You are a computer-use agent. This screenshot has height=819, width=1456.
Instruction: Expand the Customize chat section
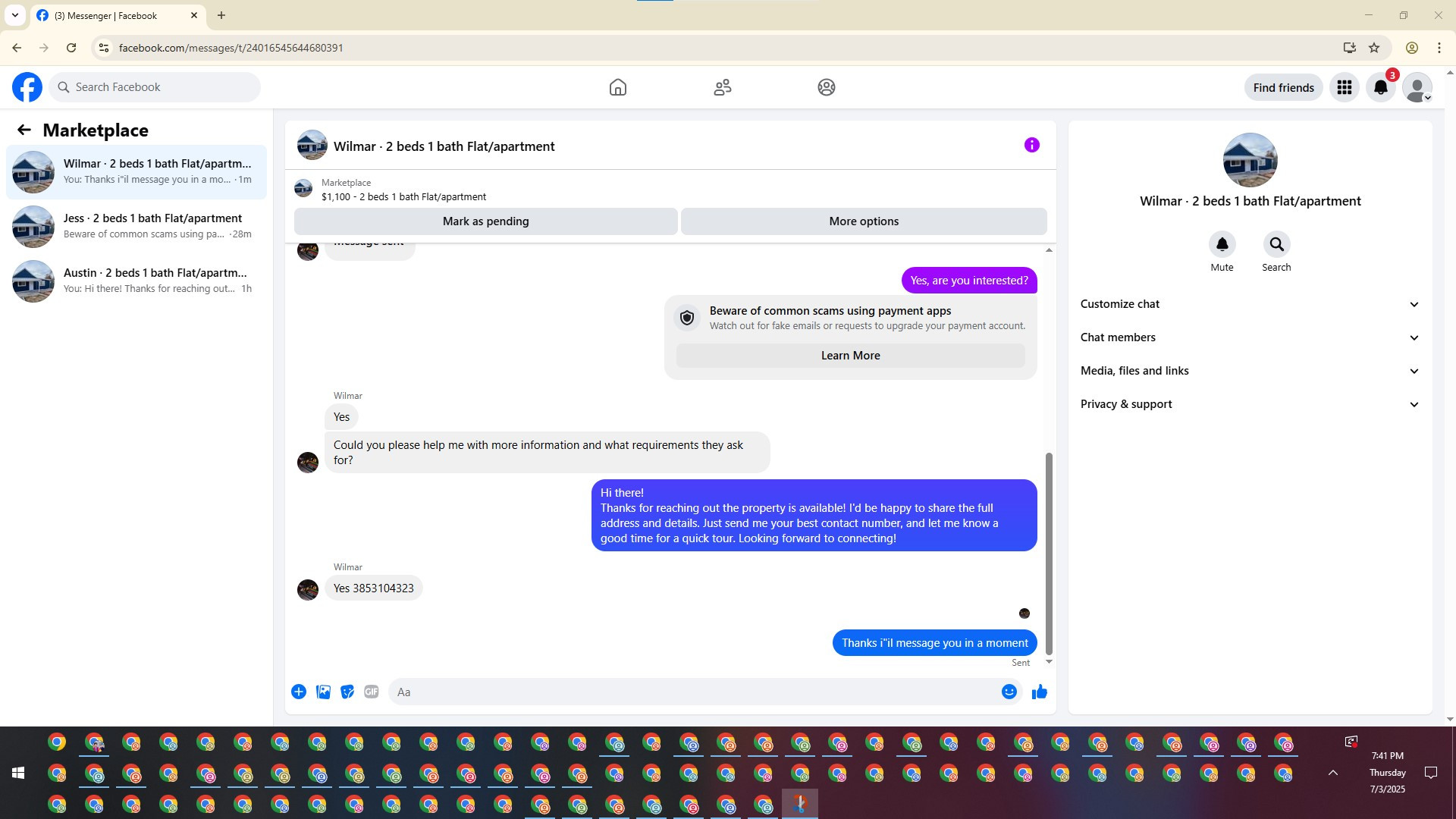[1250, 304]
